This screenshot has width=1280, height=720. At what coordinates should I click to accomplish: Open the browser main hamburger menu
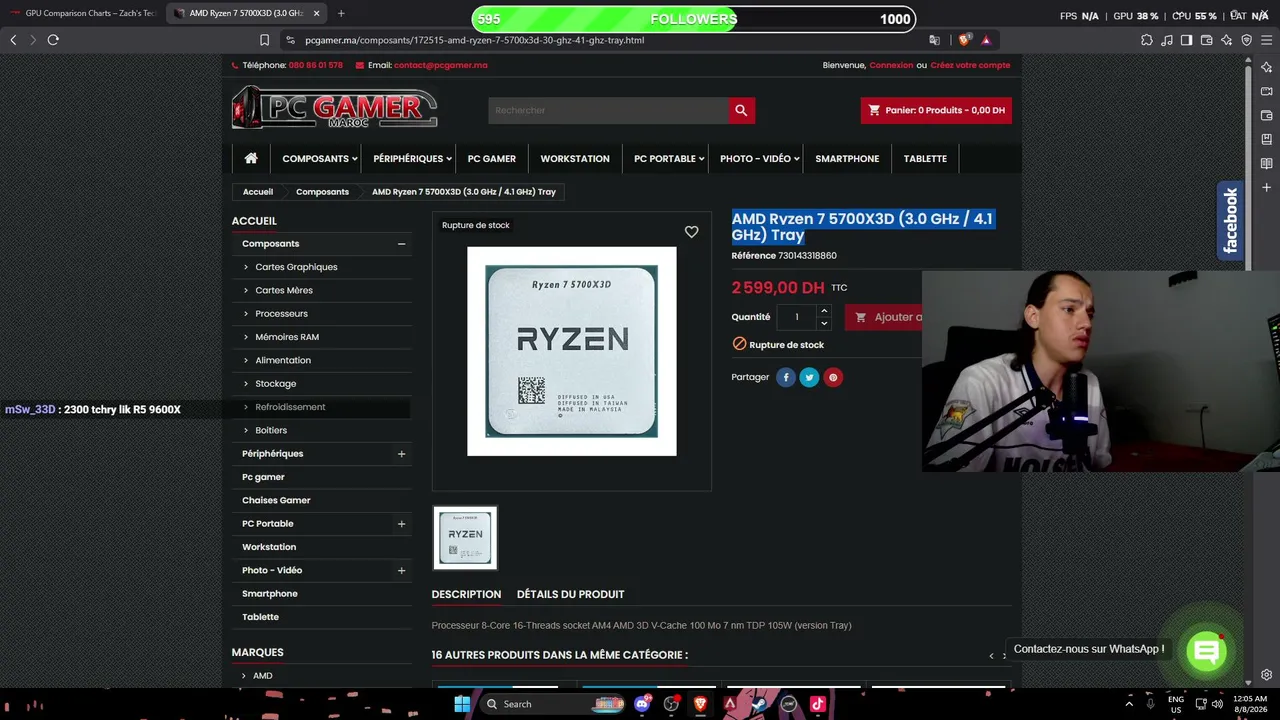(x=1266, y=40)
